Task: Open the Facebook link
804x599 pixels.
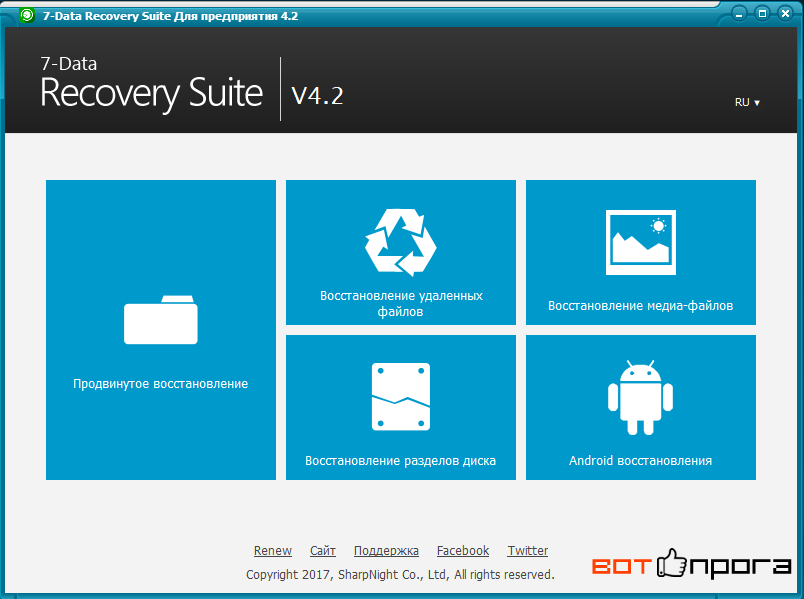Action: [463, 551]
